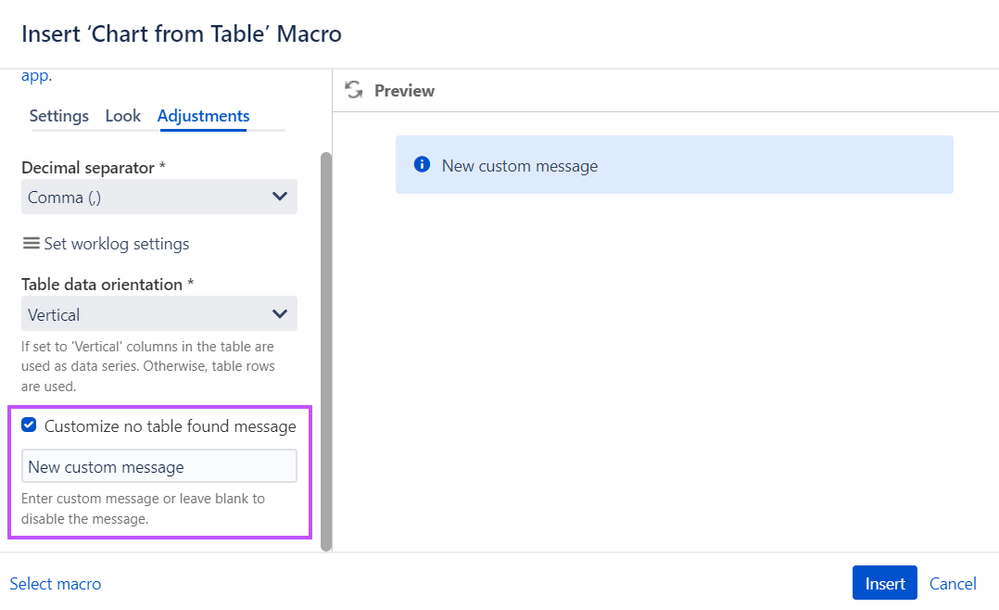Viewport: 999px width, 610px height.
Task: Click the Preview heading label
Action: point(404,90)
